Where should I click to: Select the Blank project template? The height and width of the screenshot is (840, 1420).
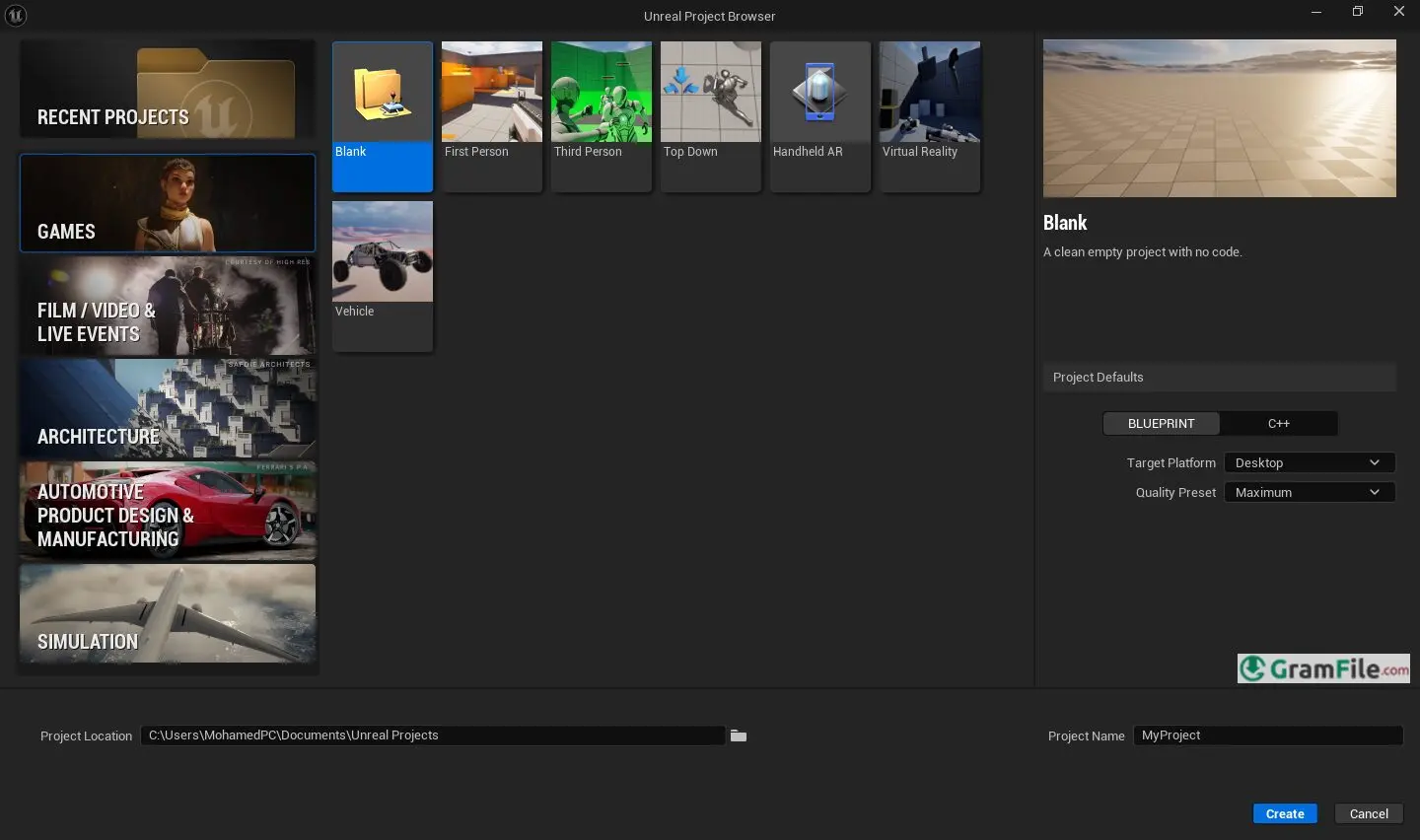point(383,116)
